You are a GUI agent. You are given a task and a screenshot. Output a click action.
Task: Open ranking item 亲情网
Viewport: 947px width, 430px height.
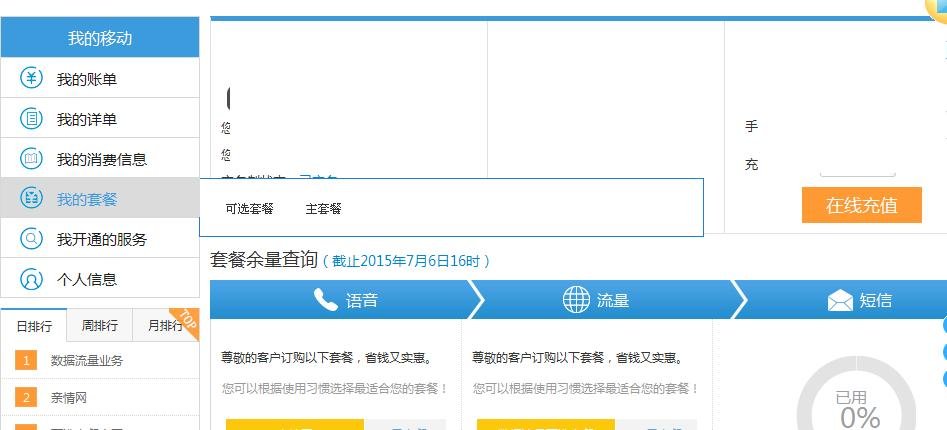coord(69,398)
